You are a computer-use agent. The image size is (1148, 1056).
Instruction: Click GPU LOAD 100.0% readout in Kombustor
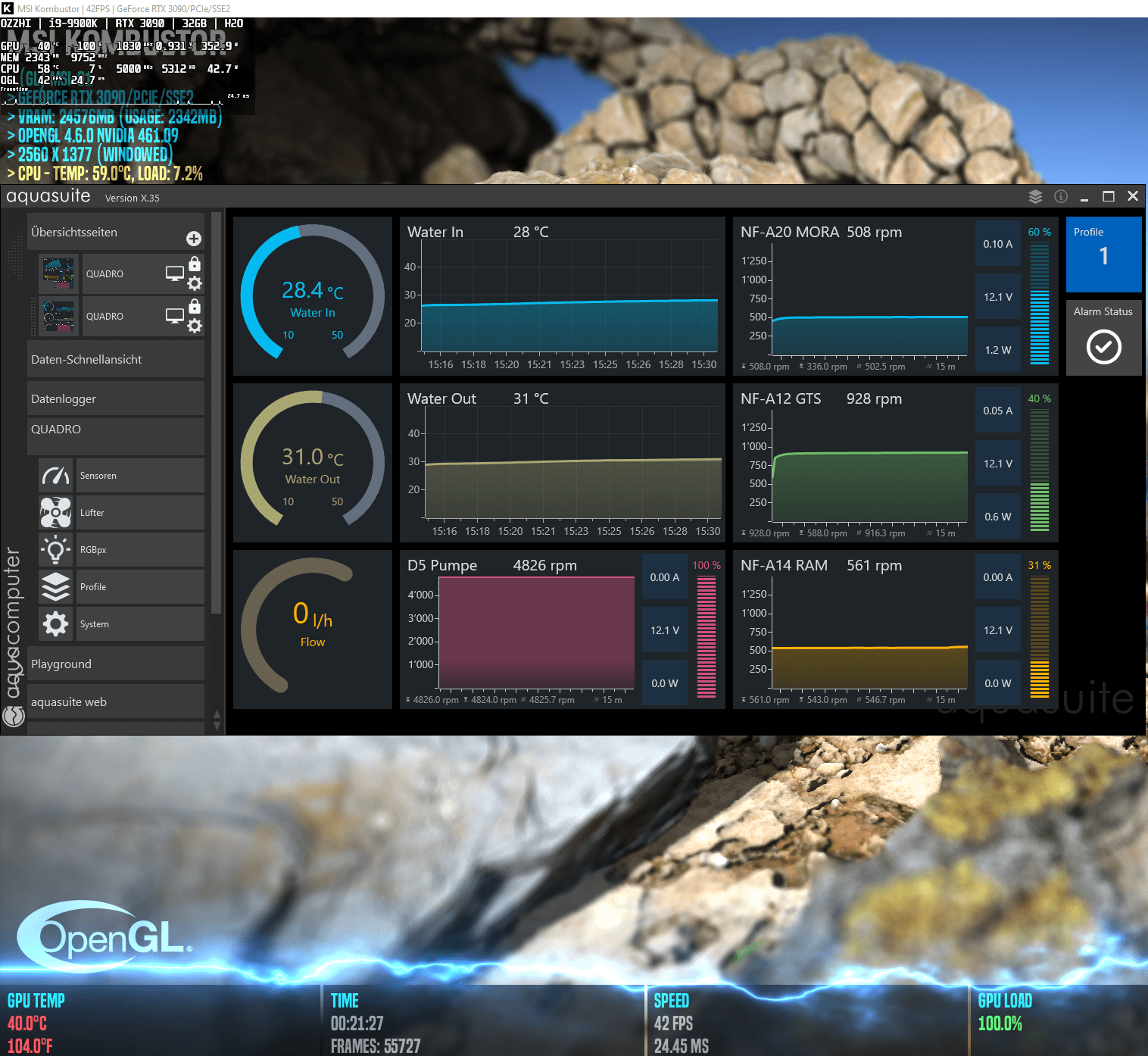point(1000,1023)
